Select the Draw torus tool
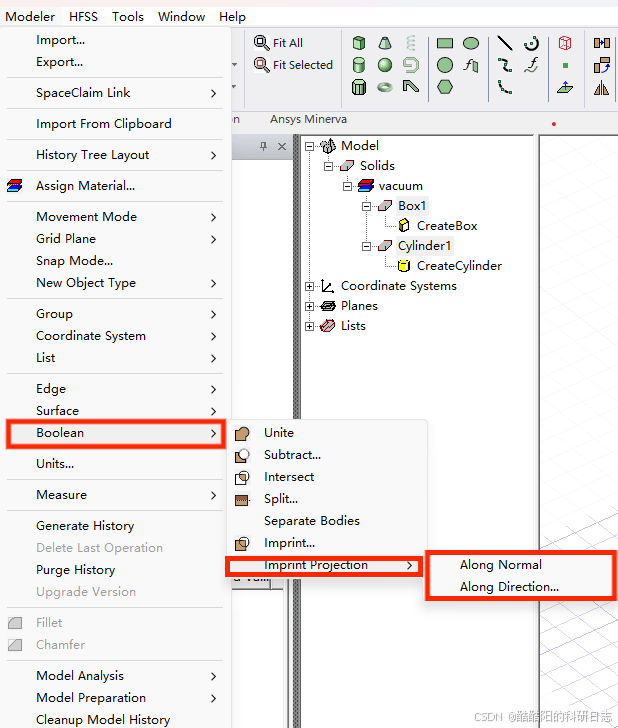This screenshot has width=618, height=728. pyautogui.click(x=384, y=87)
